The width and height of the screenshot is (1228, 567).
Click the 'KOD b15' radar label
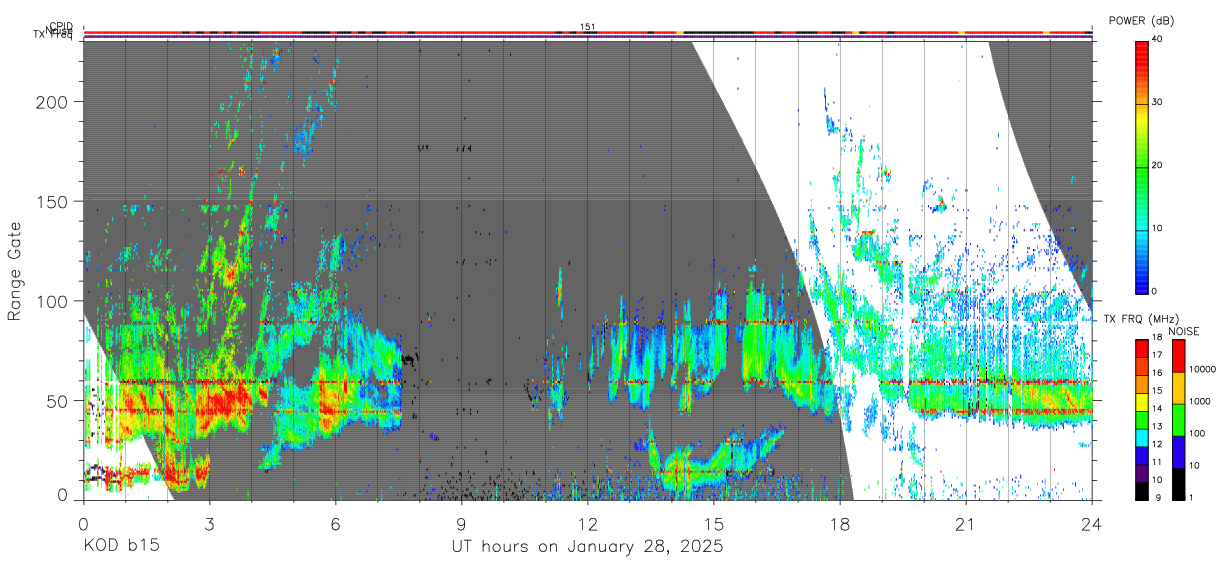coord(121,547)
